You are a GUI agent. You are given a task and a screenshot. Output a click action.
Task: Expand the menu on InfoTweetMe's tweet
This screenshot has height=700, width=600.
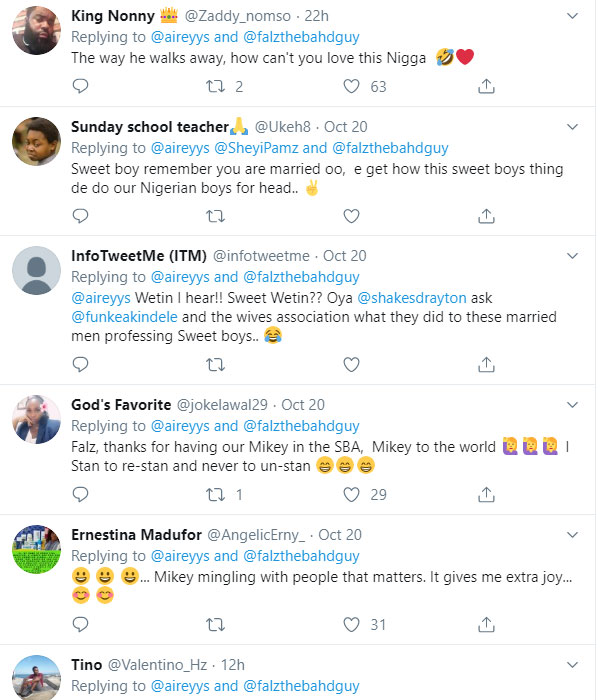(x=572, y=256)
